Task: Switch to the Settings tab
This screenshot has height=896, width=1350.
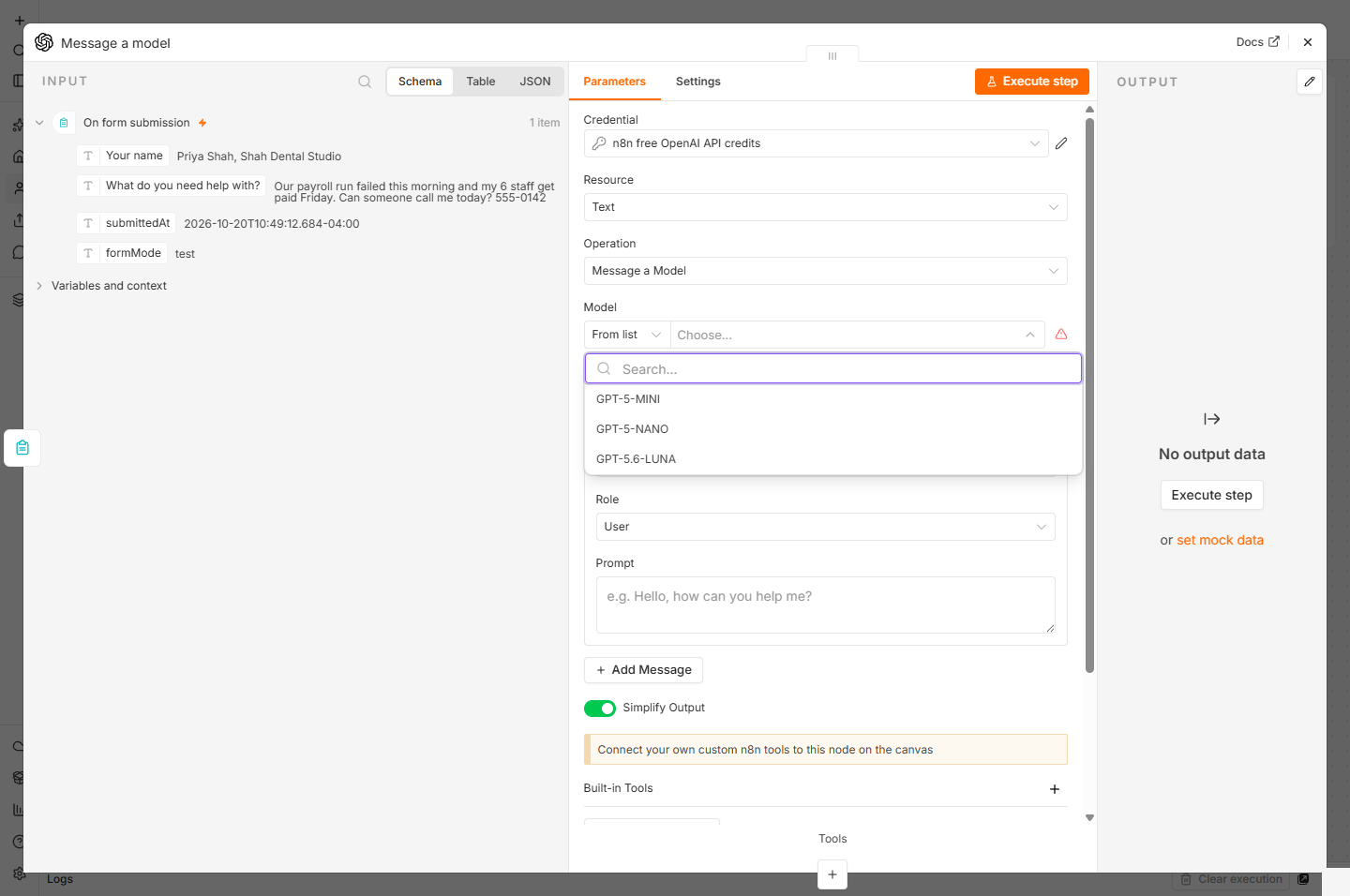Action: pos(698,82)
